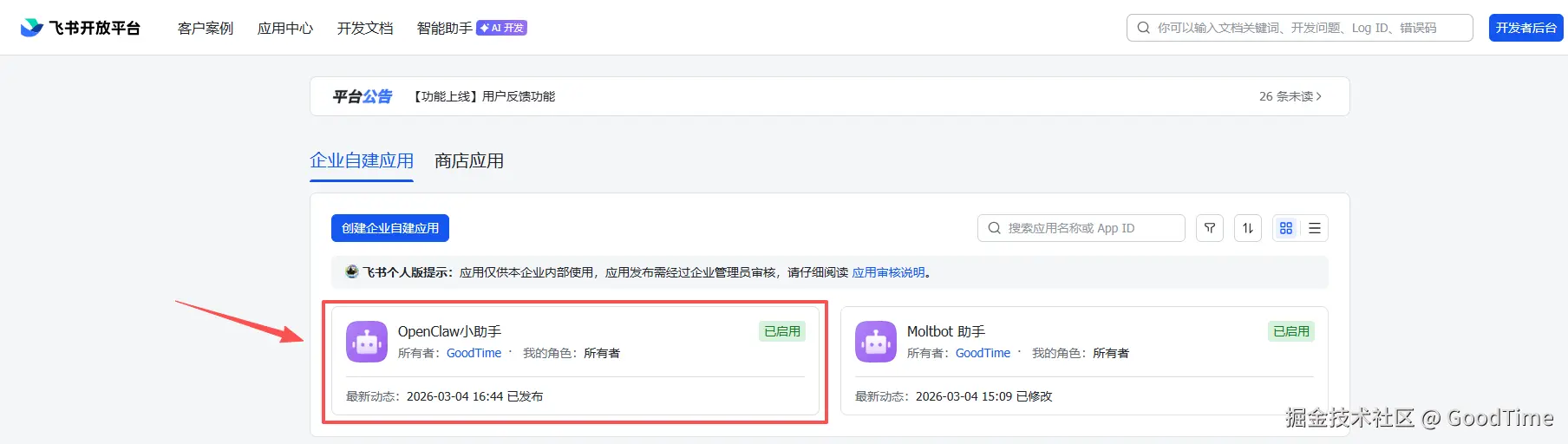Image resolution: width=1568 pixels, height=444 pixels.
Task: Click GoodTime owner link in OpenClaw card
Action: [474, 353]
